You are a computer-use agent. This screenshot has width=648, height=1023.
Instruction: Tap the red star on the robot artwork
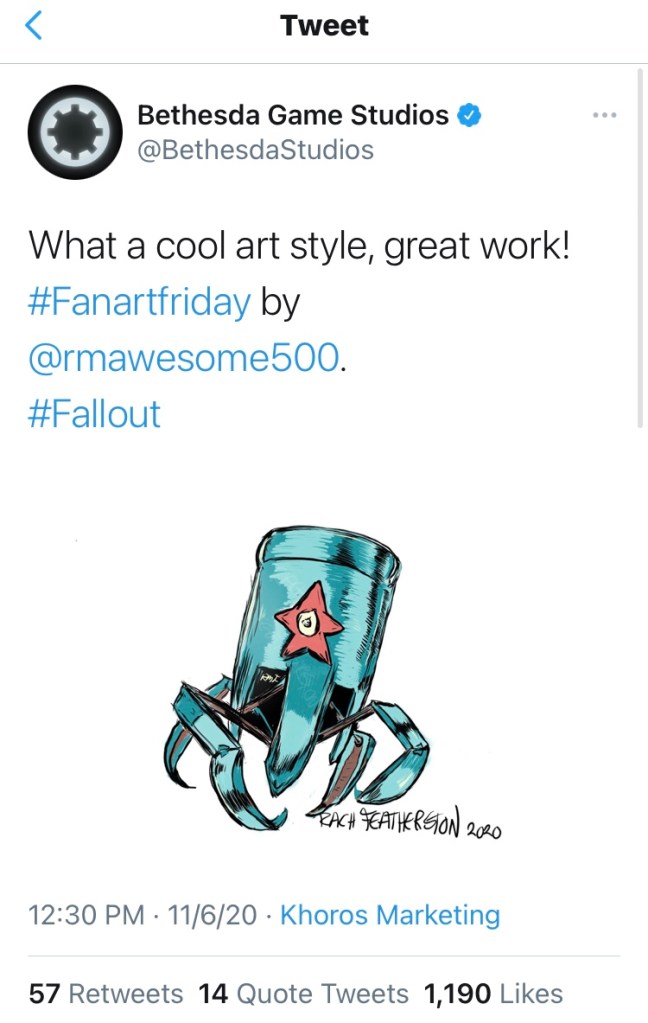pyautogui.click(x=308, y=621)
